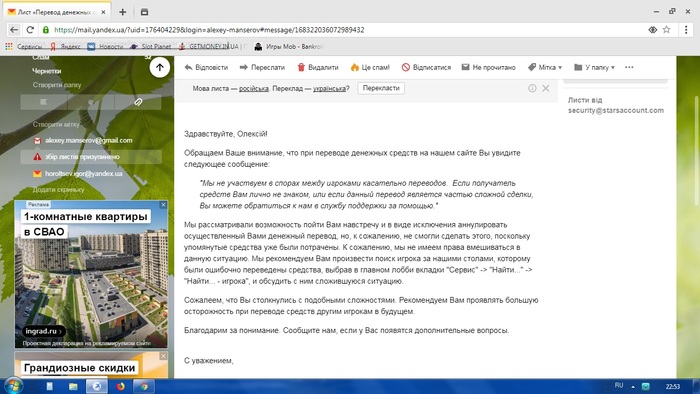The image size is (700, 394).
Task: Change the target language українська link
Action: point(329,89)
